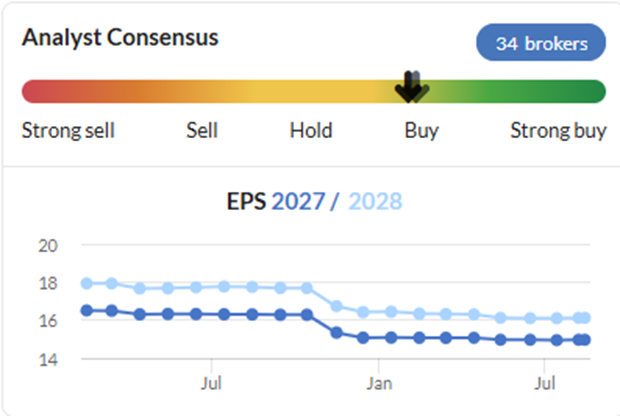
Task: Click the black consensus arrow marker
Action: (412, 87)
